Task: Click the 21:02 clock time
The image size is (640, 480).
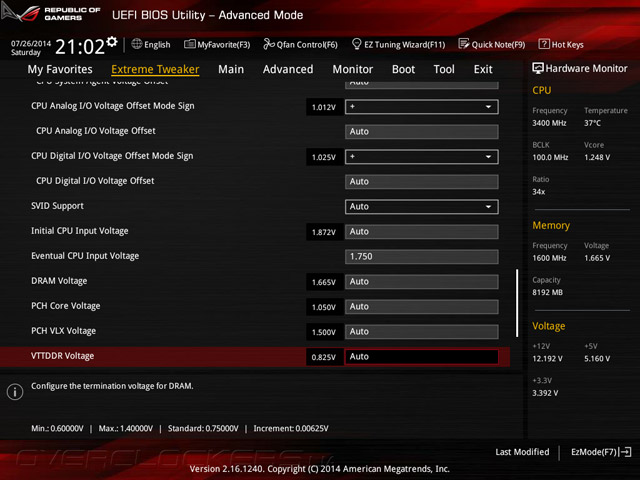Action: pos(80,47)
